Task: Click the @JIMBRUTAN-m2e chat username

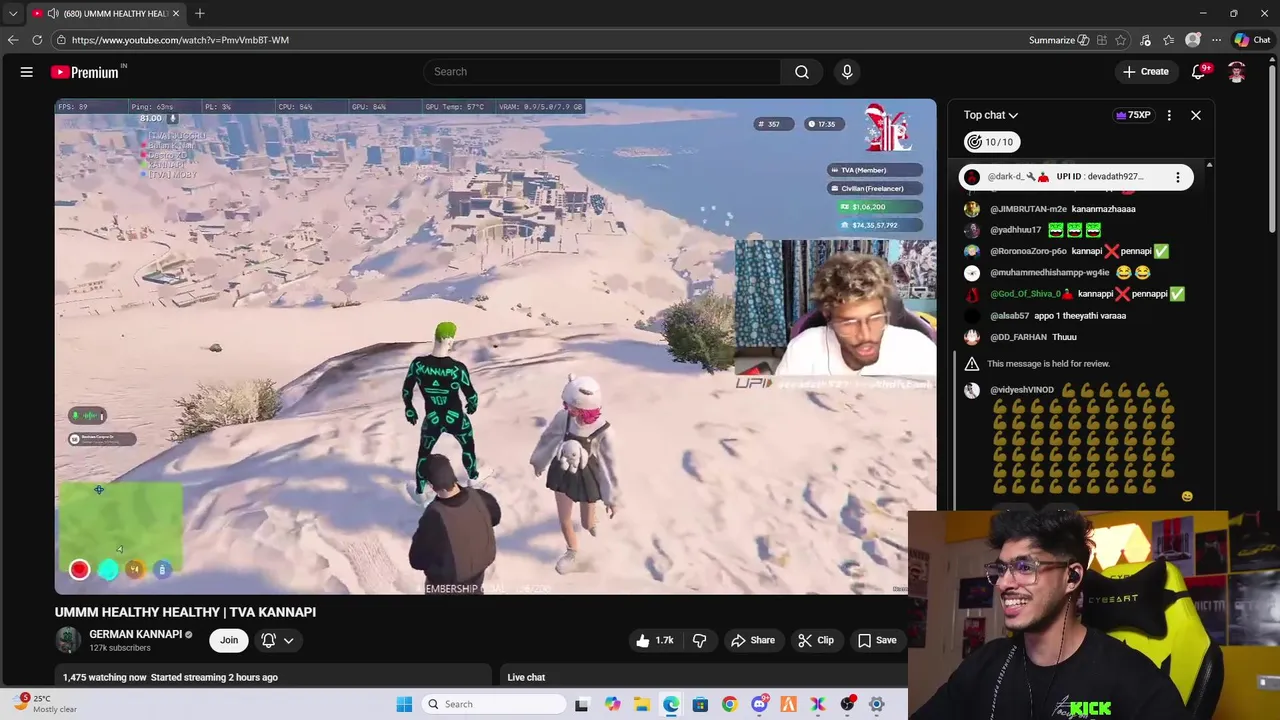Action: [x=1028, y=209]
